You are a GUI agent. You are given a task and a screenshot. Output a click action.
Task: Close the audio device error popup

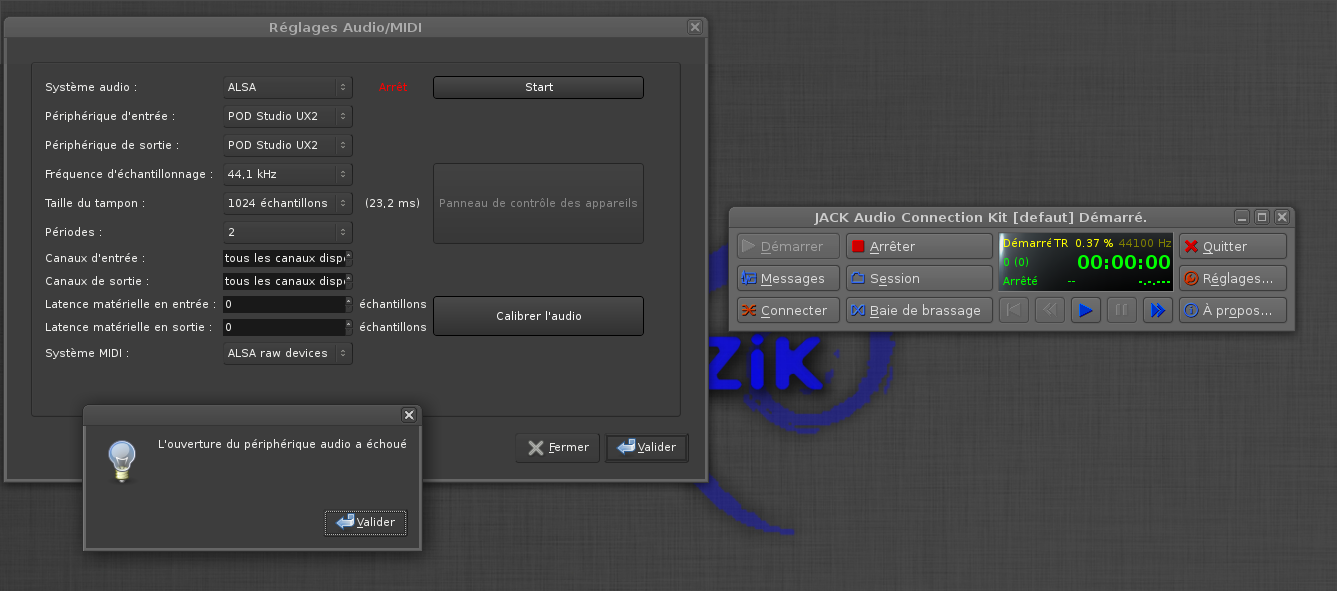click(409, 415)
